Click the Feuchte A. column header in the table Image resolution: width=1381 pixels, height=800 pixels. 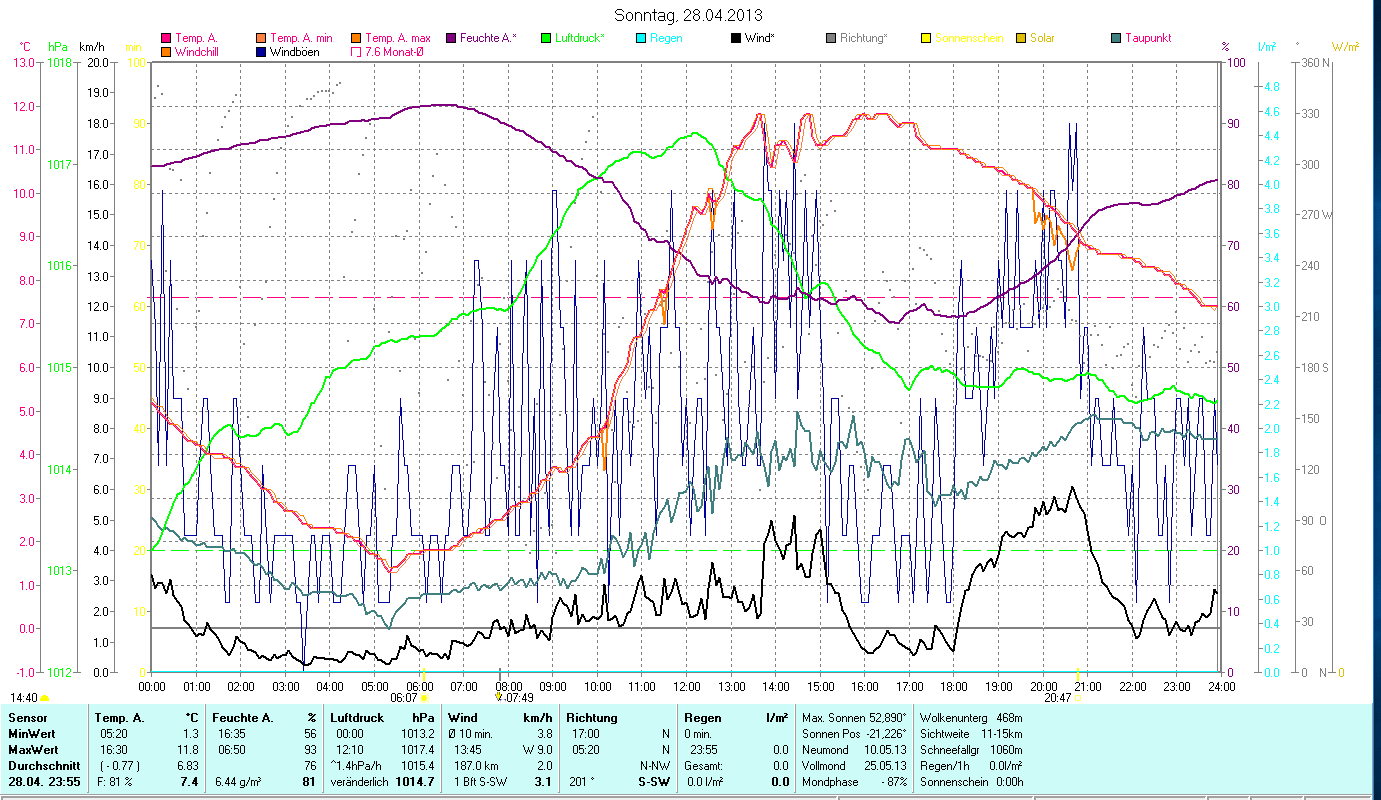click(241, 718)
